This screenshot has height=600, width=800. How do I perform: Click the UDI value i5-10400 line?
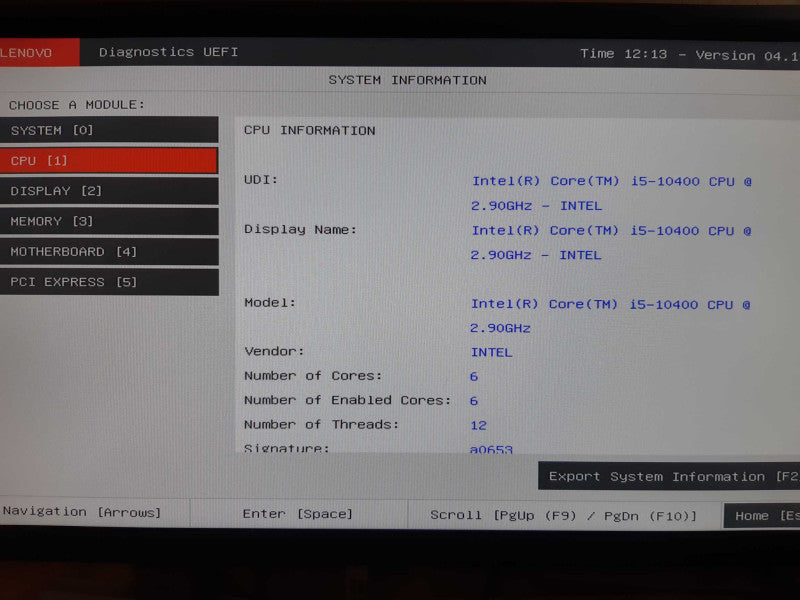tap(611, 181)
